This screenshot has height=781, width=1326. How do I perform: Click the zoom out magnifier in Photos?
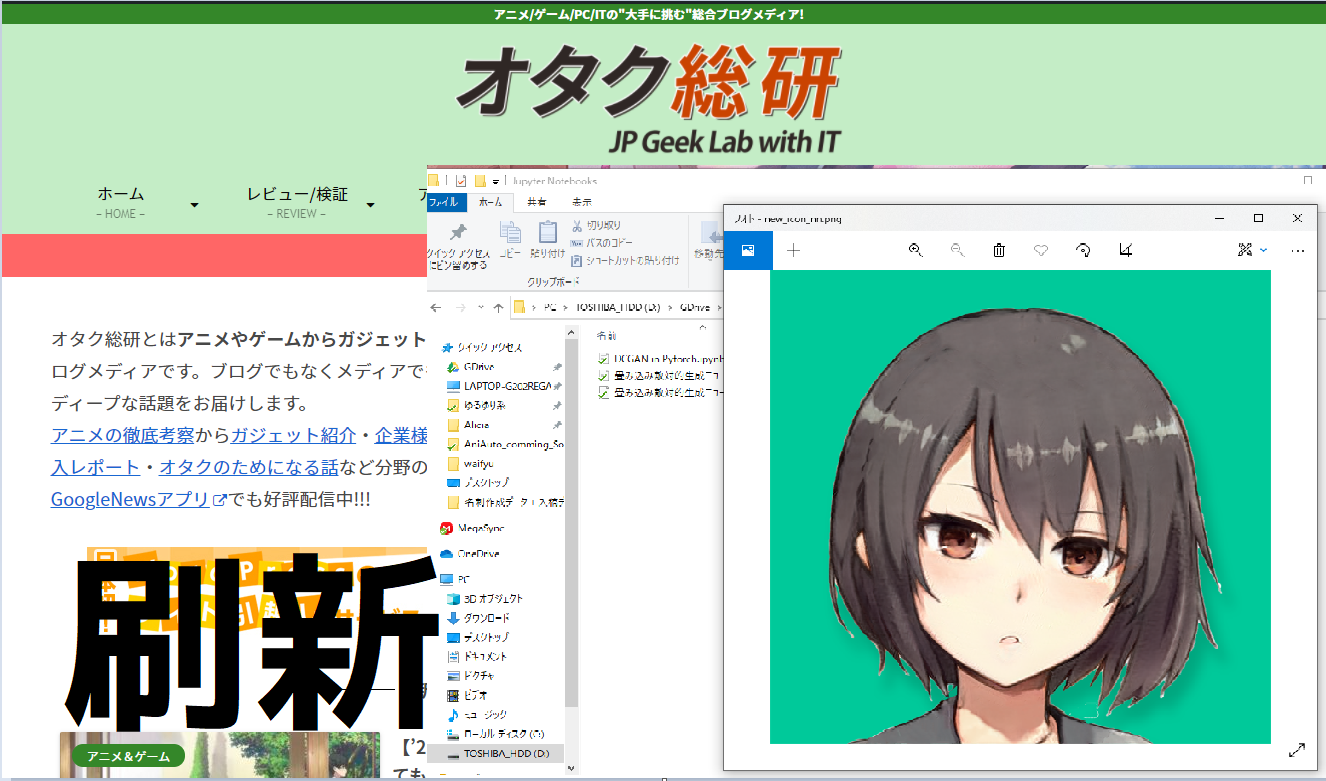click(957, 250)
